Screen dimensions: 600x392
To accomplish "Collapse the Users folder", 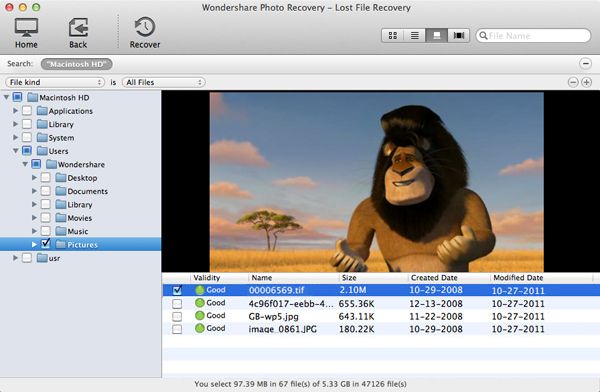I will coord(15,151).
